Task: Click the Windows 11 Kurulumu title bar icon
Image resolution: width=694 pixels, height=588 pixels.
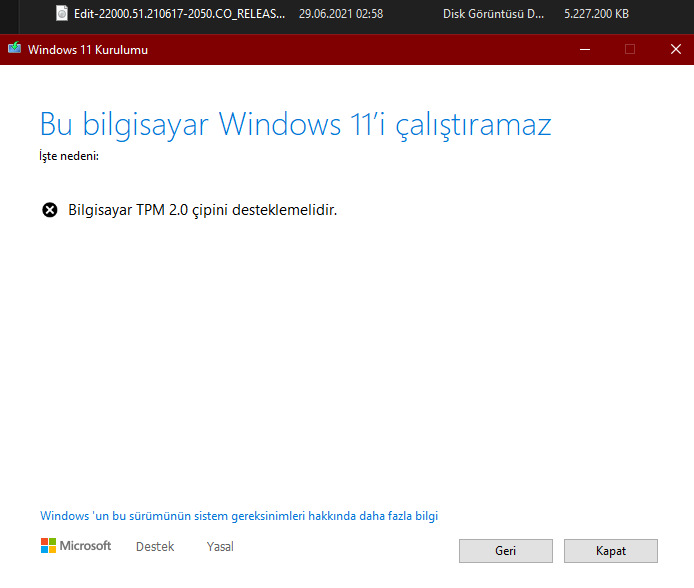Action: (x=15, y=48)
